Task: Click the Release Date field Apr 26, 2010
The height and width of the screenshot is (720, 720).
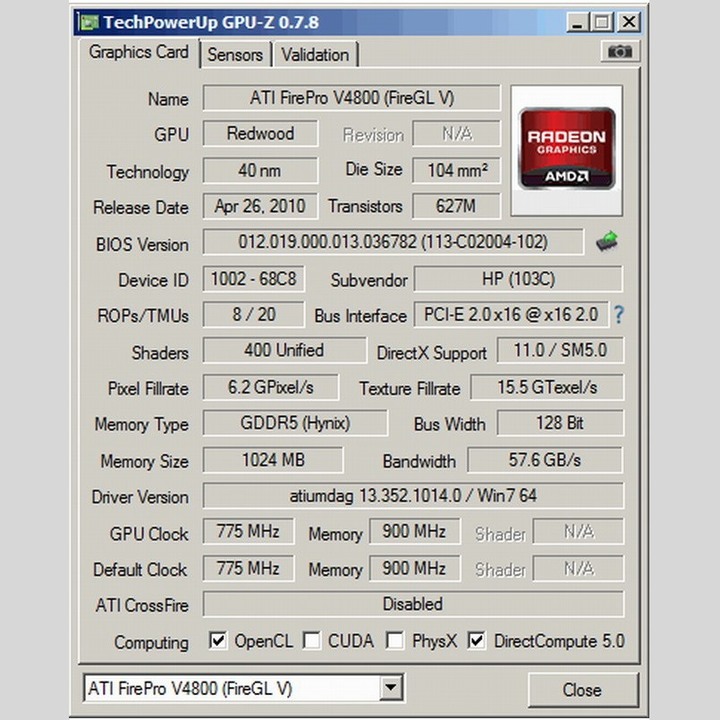Action: click(x=260, y=206)
